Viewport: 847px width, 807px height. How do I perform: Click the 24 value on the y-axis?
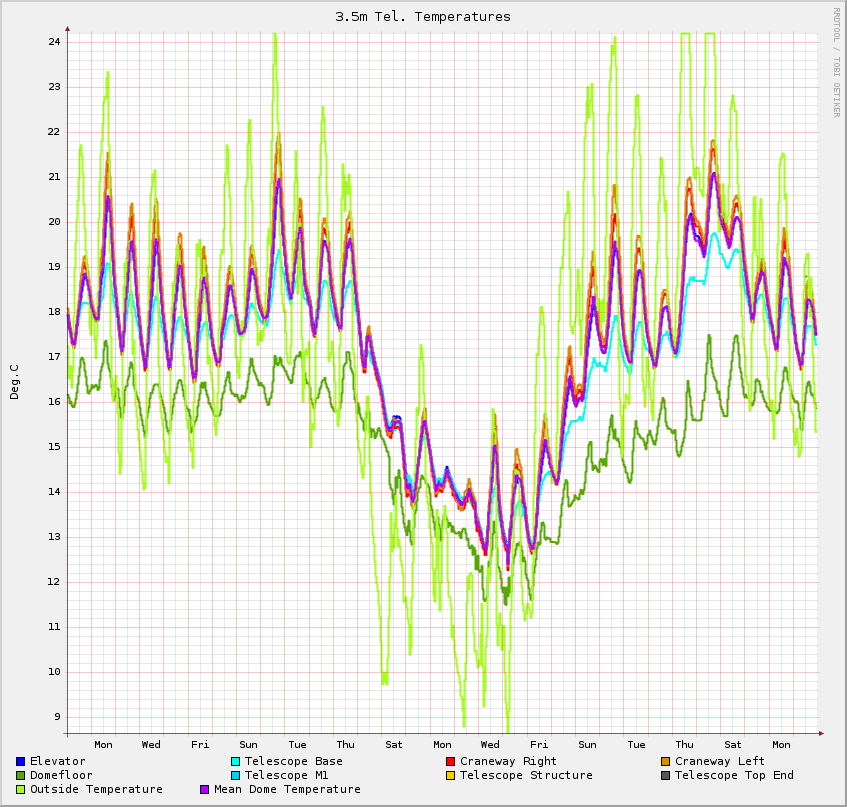53,42
